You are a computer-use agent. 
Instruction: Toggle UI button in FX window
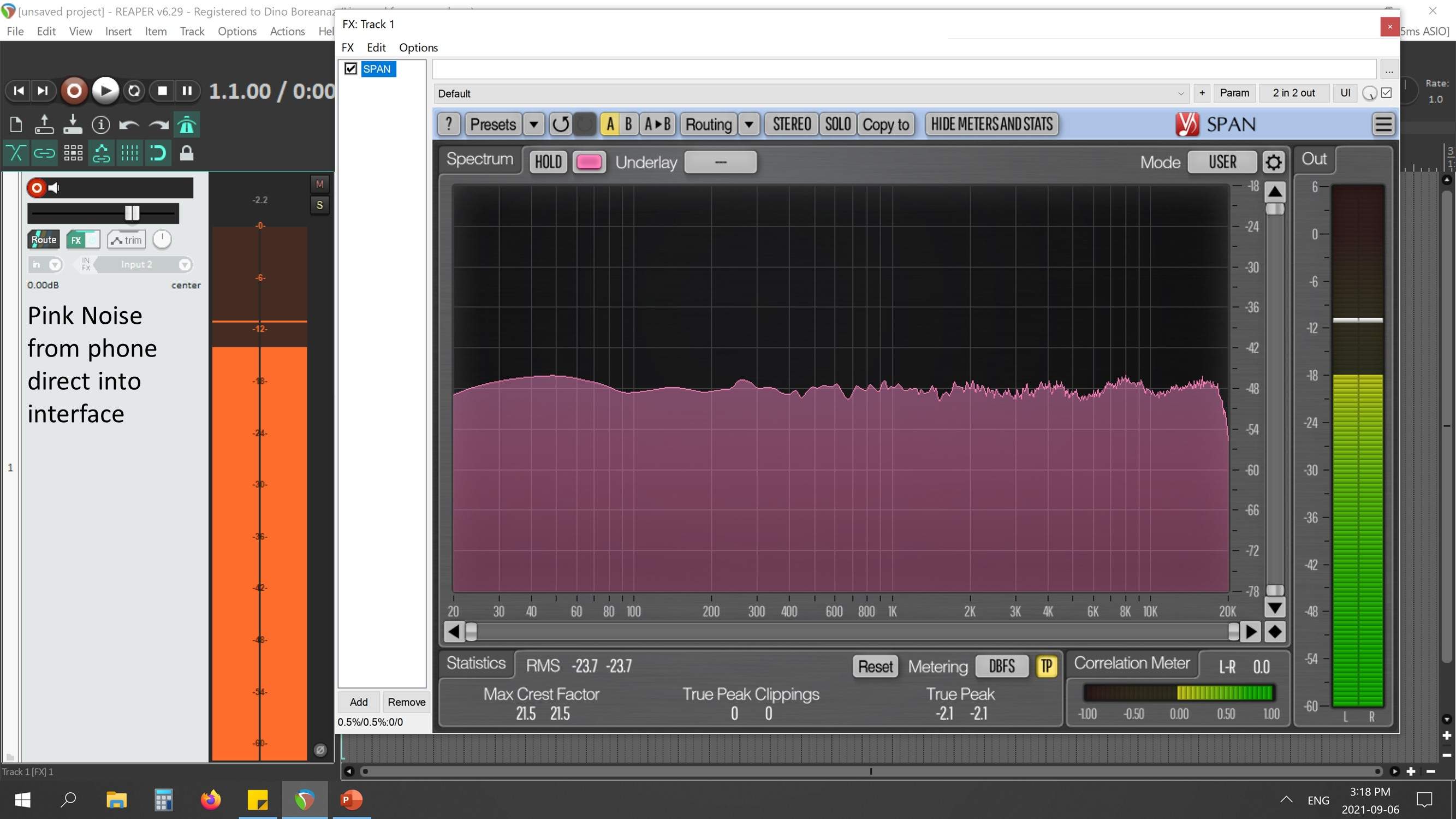point(1345,93)
